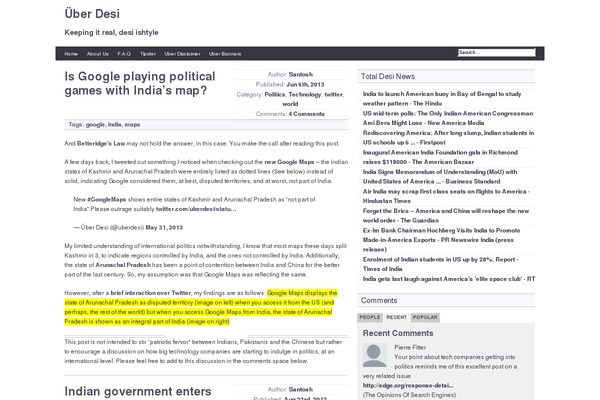Open the twitter.com/uberdesi/statu... link

[196, 209]
